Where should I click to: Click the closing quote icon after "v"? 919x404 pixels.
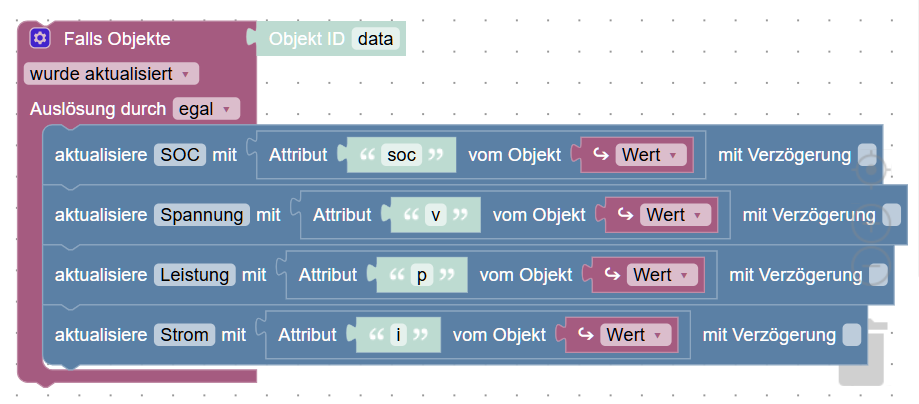coord(460,215)
